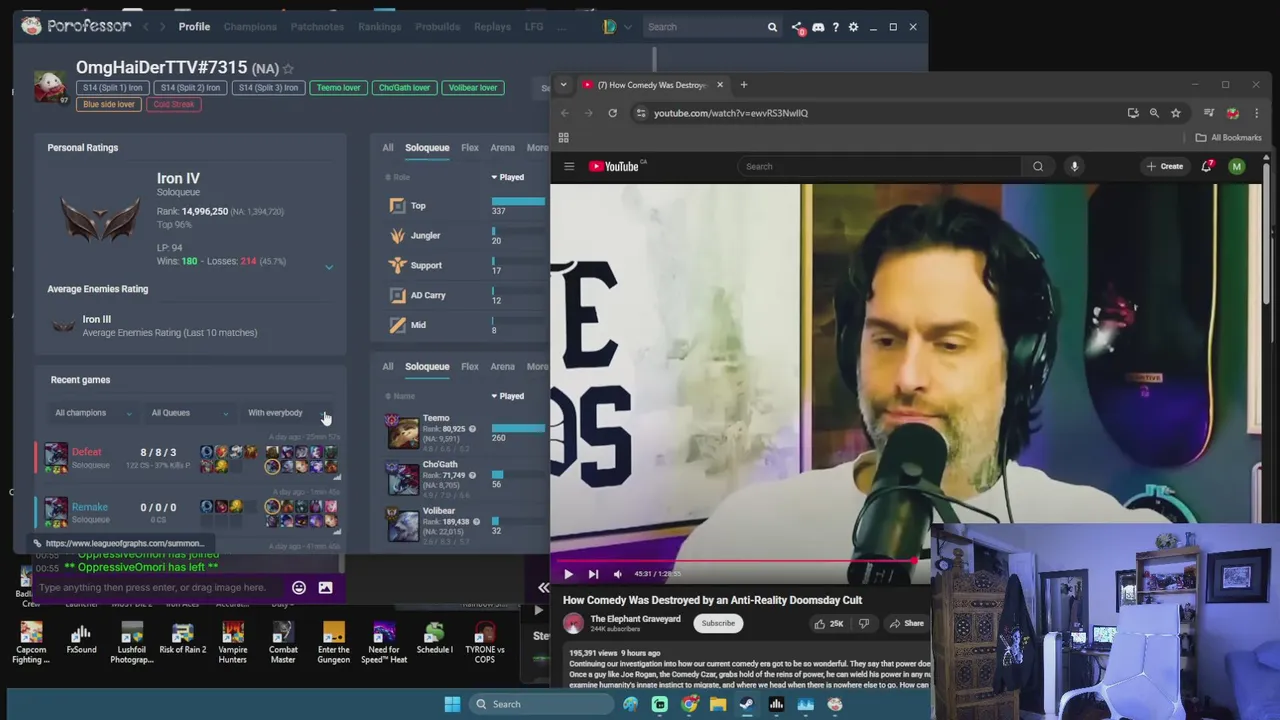Click the Teemo lover tag

[338, 88]
